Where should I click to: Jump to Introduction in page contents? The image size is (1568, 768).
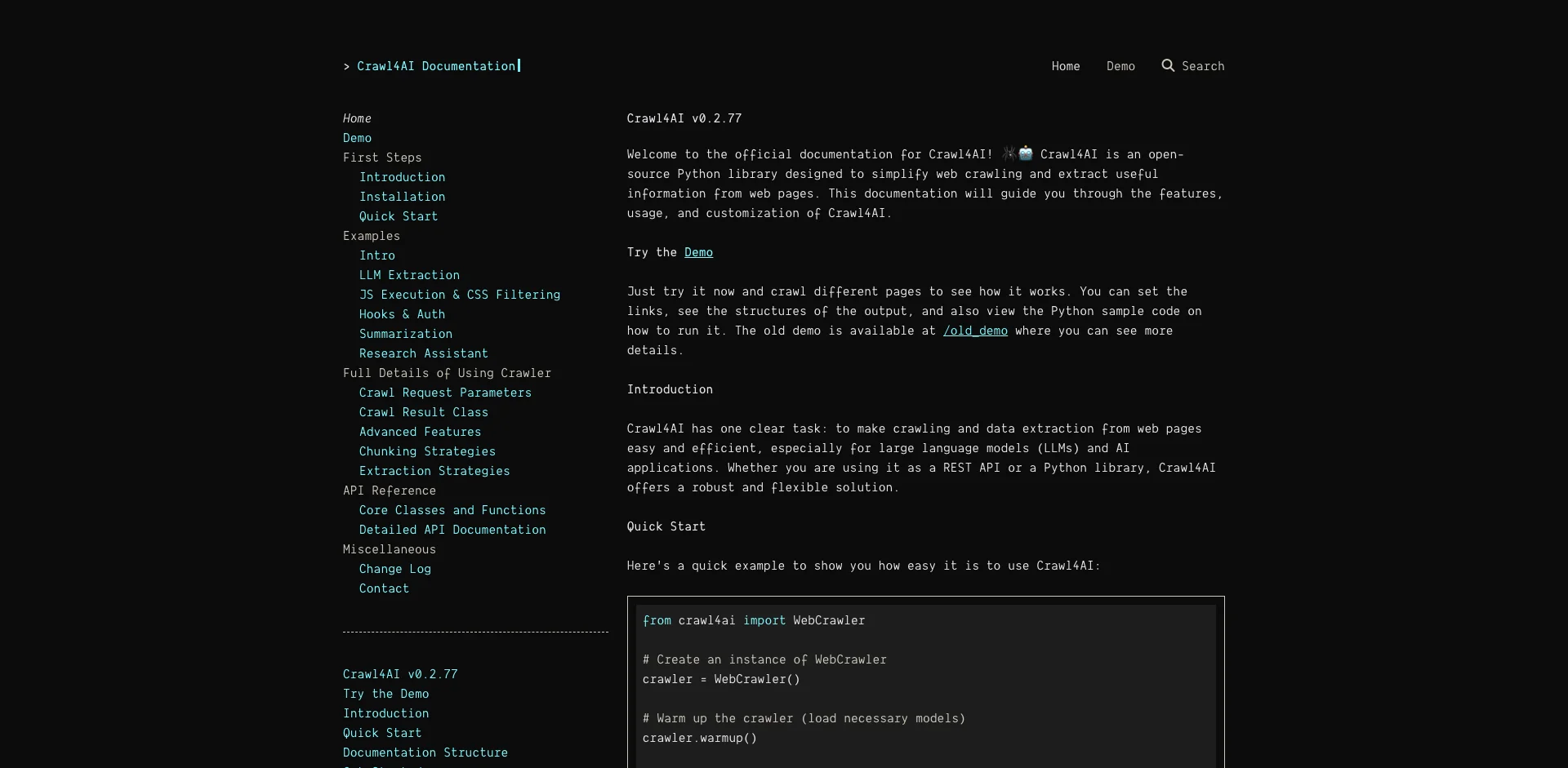click(385, 713)
